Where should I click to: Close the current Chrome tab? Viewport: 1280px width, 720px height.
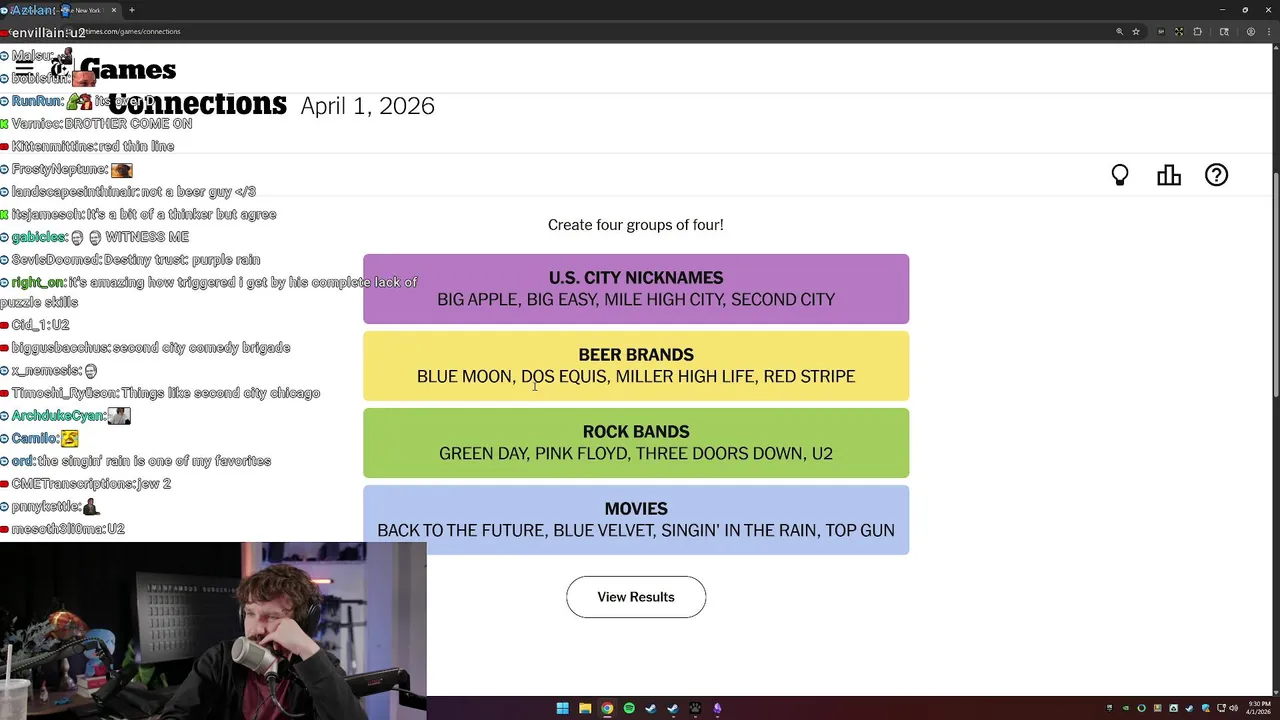point(113,10)
